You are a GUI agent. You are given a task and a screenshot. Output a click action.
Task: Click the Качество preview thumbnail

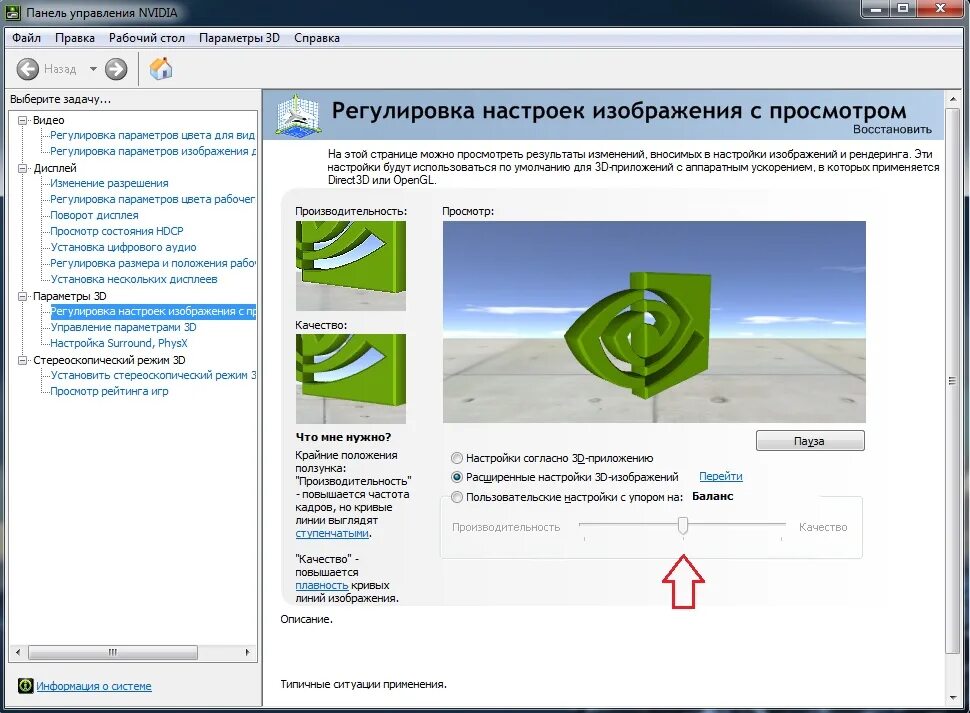click(351, 379)
